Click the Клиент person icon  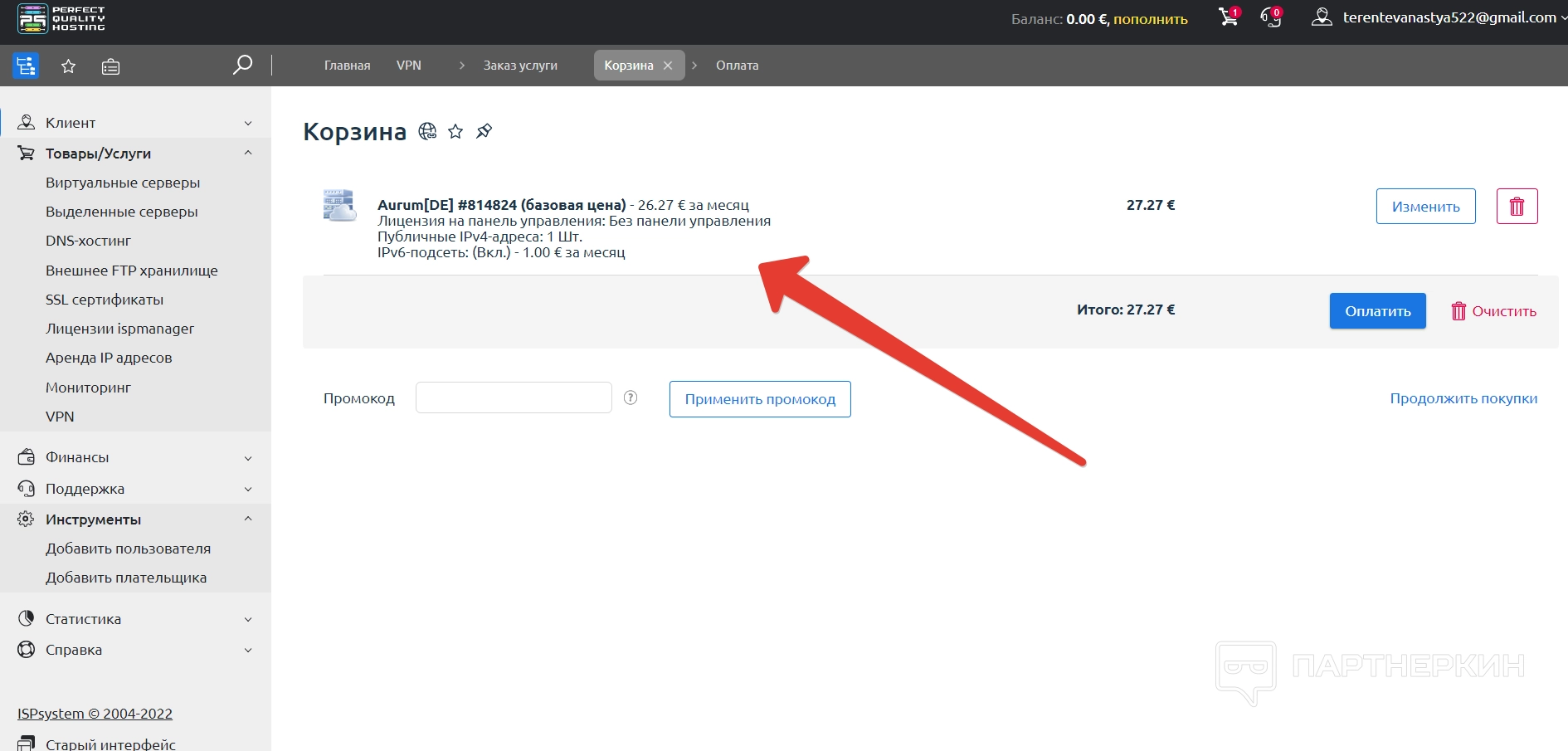27,123
